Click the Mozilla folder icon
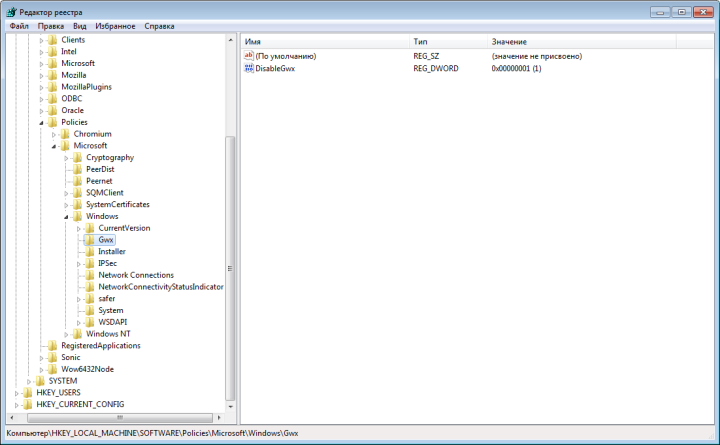The image size is (720, 445). pos(53,75)
